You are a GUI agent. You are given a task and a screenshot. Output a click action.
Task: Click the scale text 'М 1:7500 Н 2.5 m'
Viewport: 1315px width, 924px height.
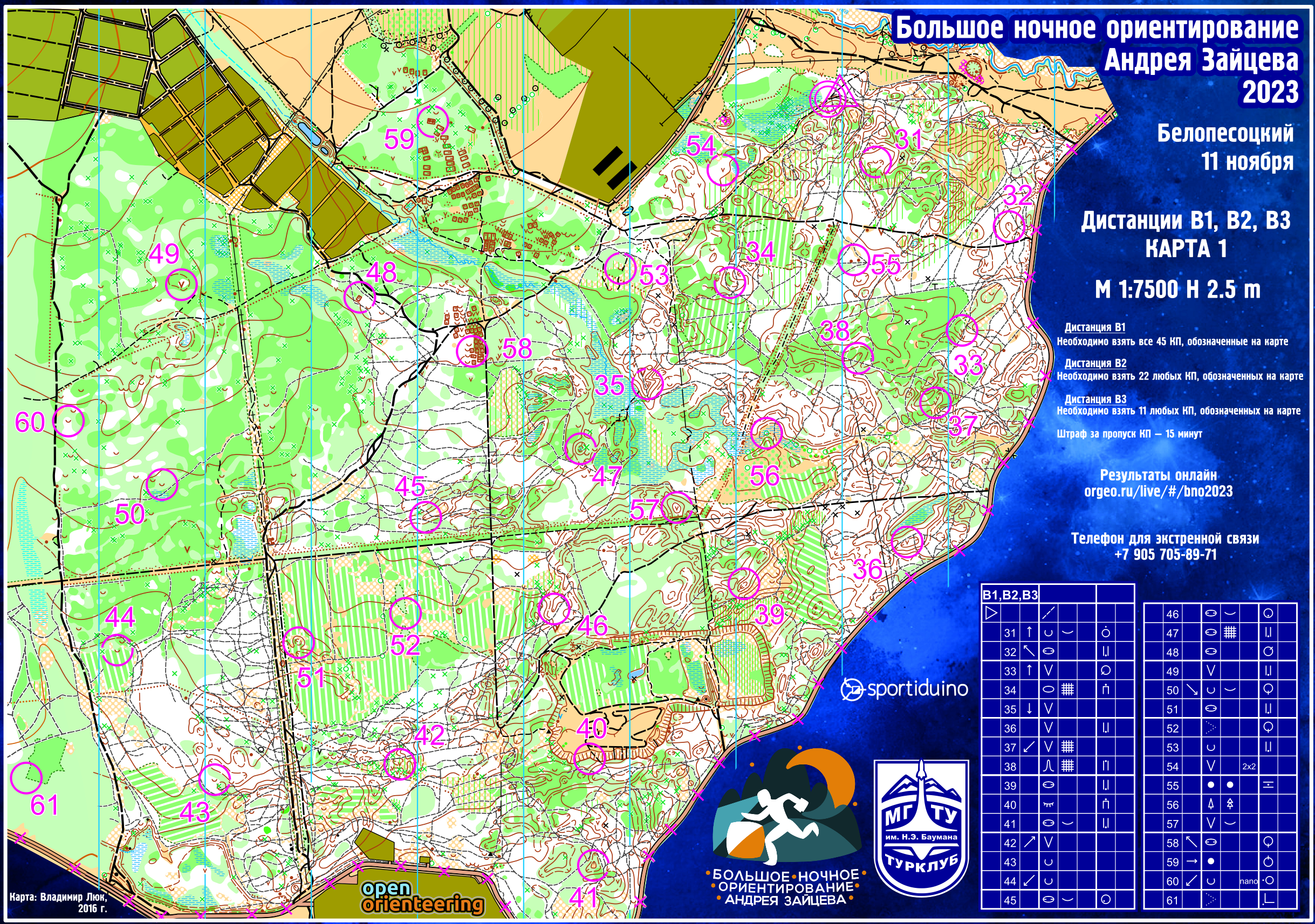(1177, 289)
